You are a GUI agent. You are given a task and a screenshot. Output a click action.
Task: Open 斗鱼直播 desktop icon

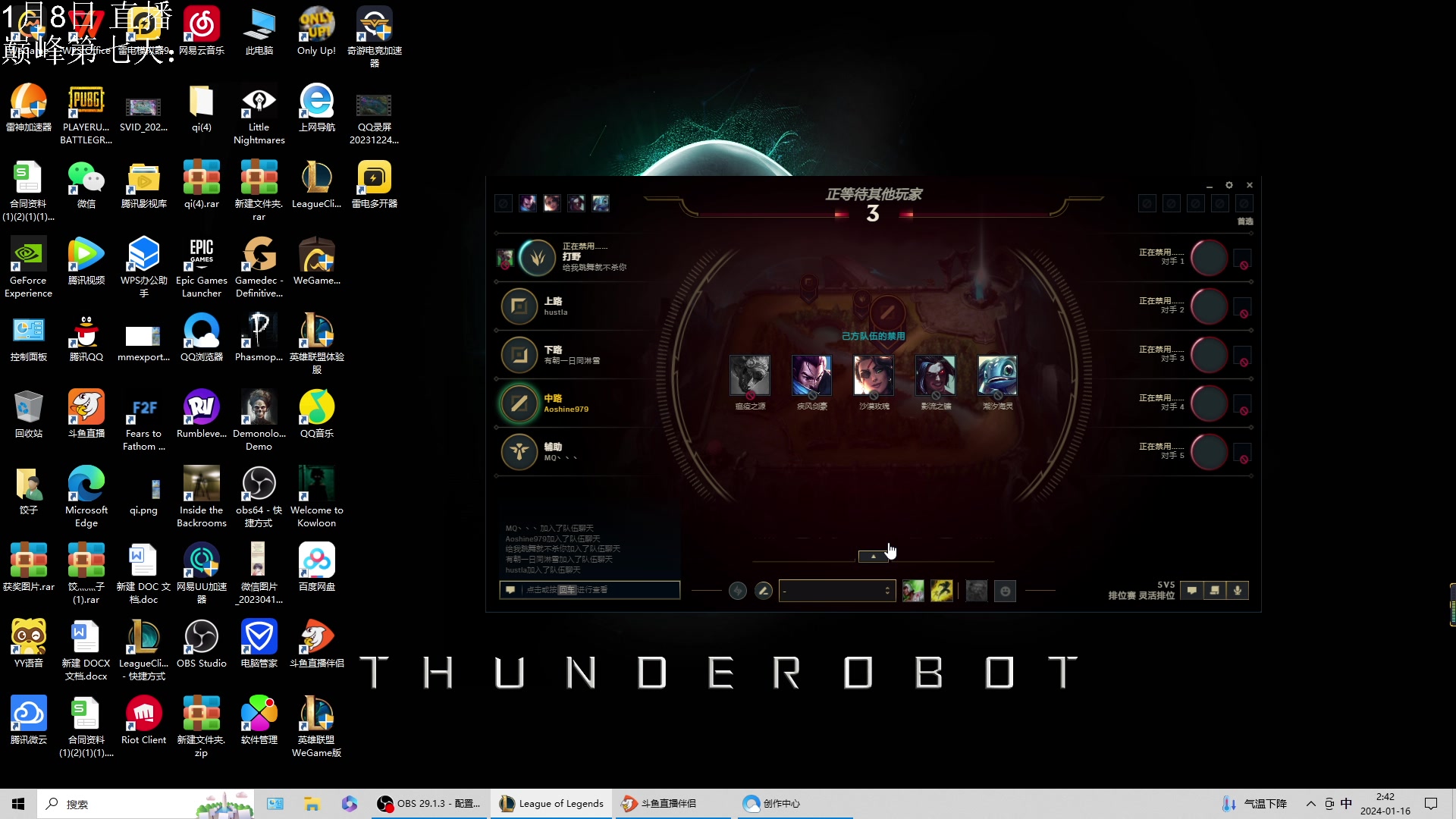coord(86,414)
